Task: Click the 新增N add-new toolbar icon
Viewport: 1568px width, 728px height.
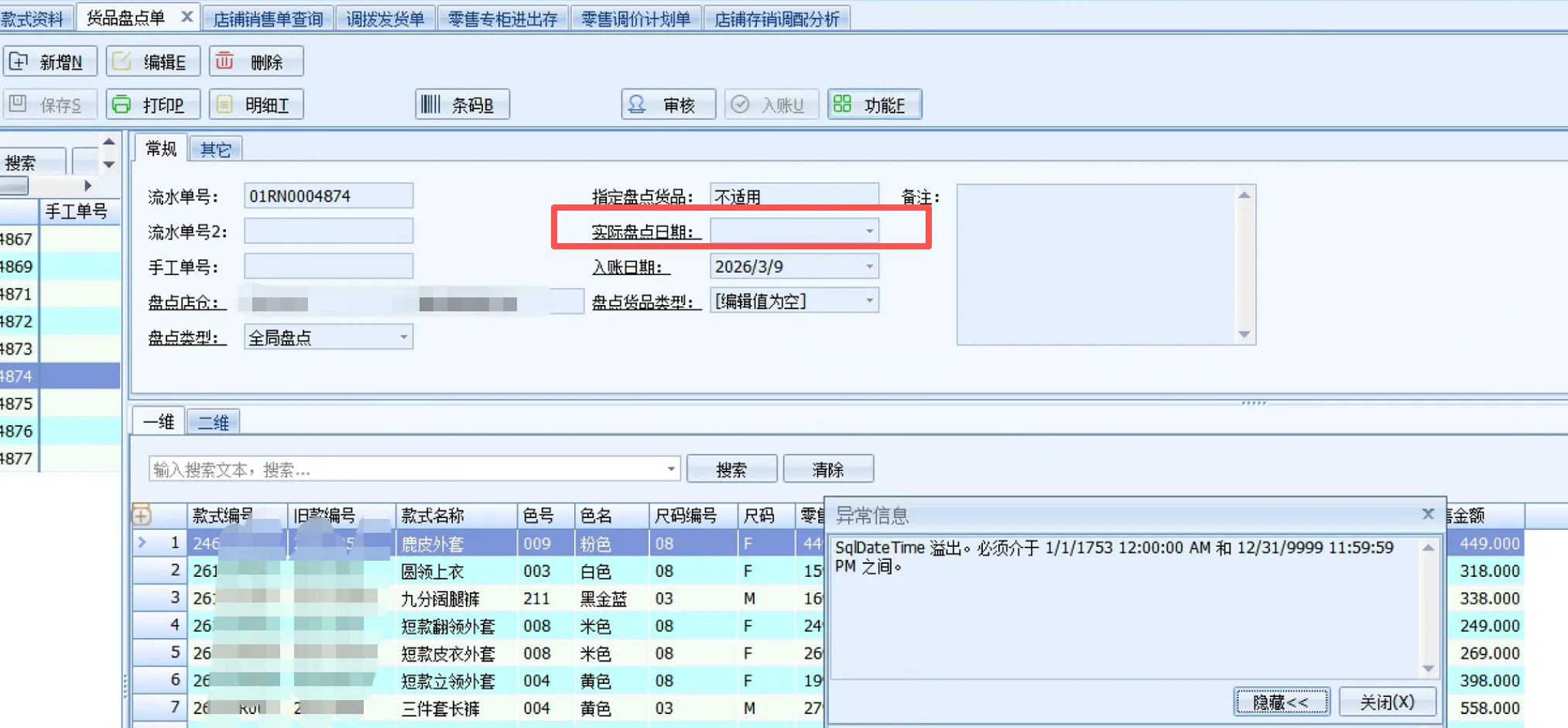Action: coord(19,61)
